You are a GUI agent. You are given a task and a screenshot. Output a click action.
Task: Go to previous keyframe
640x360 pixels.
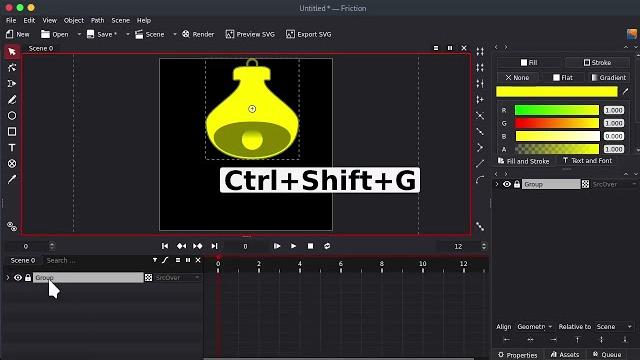click(181, 246)
